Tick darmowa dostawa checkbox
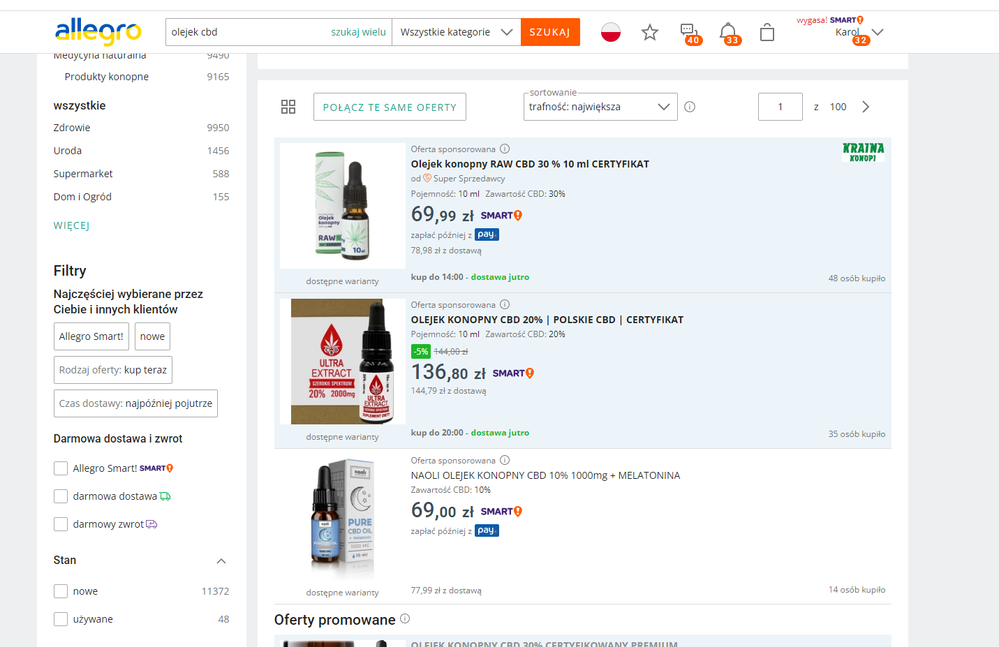Screen dimensions: 999x647 pyautogui.click(x=61, y=496)
